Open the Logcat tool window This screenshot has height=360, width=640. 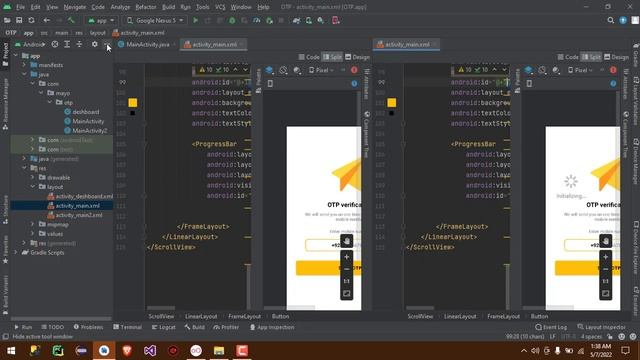point(163,327)
